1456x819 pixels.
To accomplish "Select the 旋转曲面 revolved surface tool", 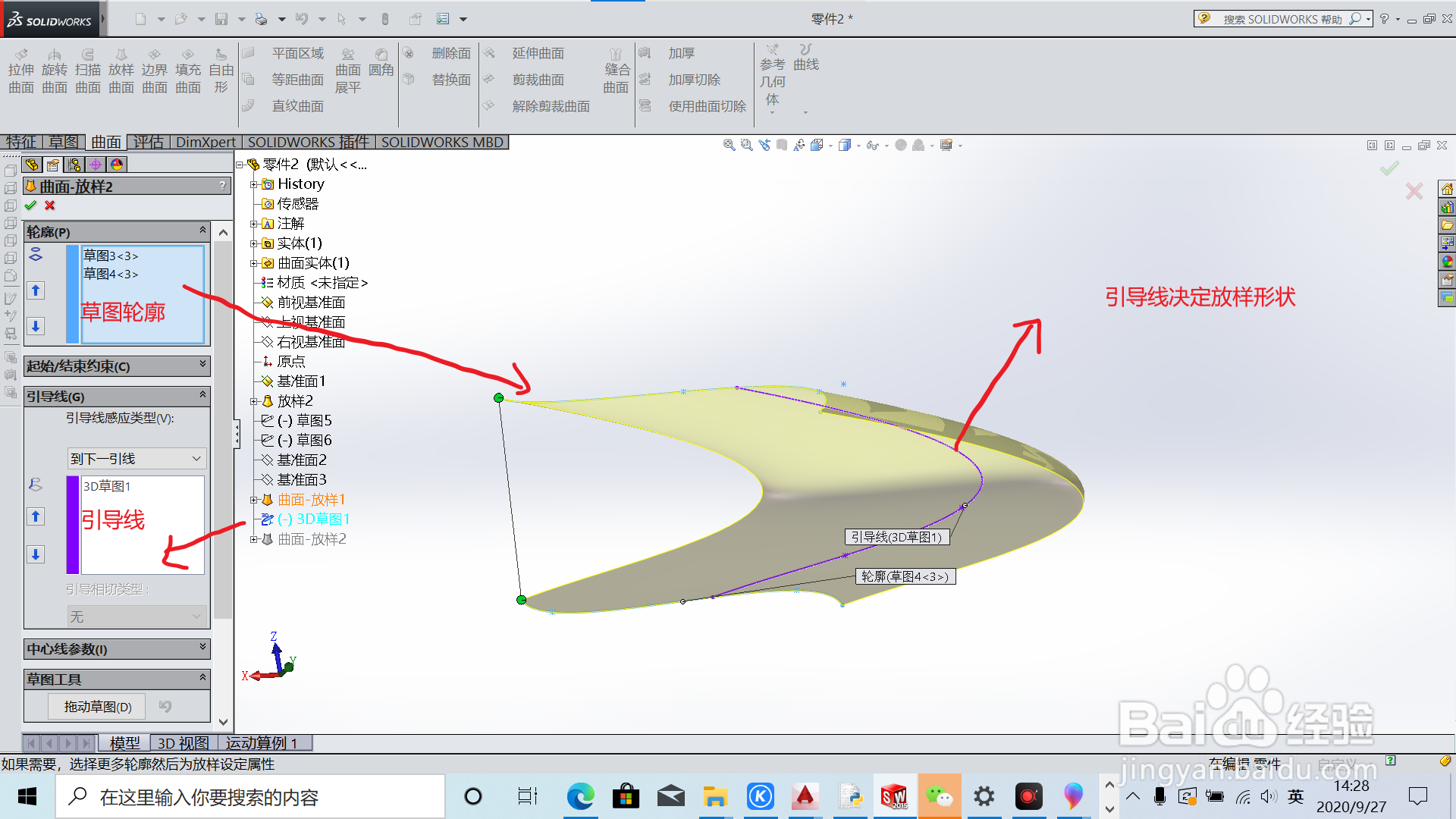I will pyautogui.click(x=55, y=71).
